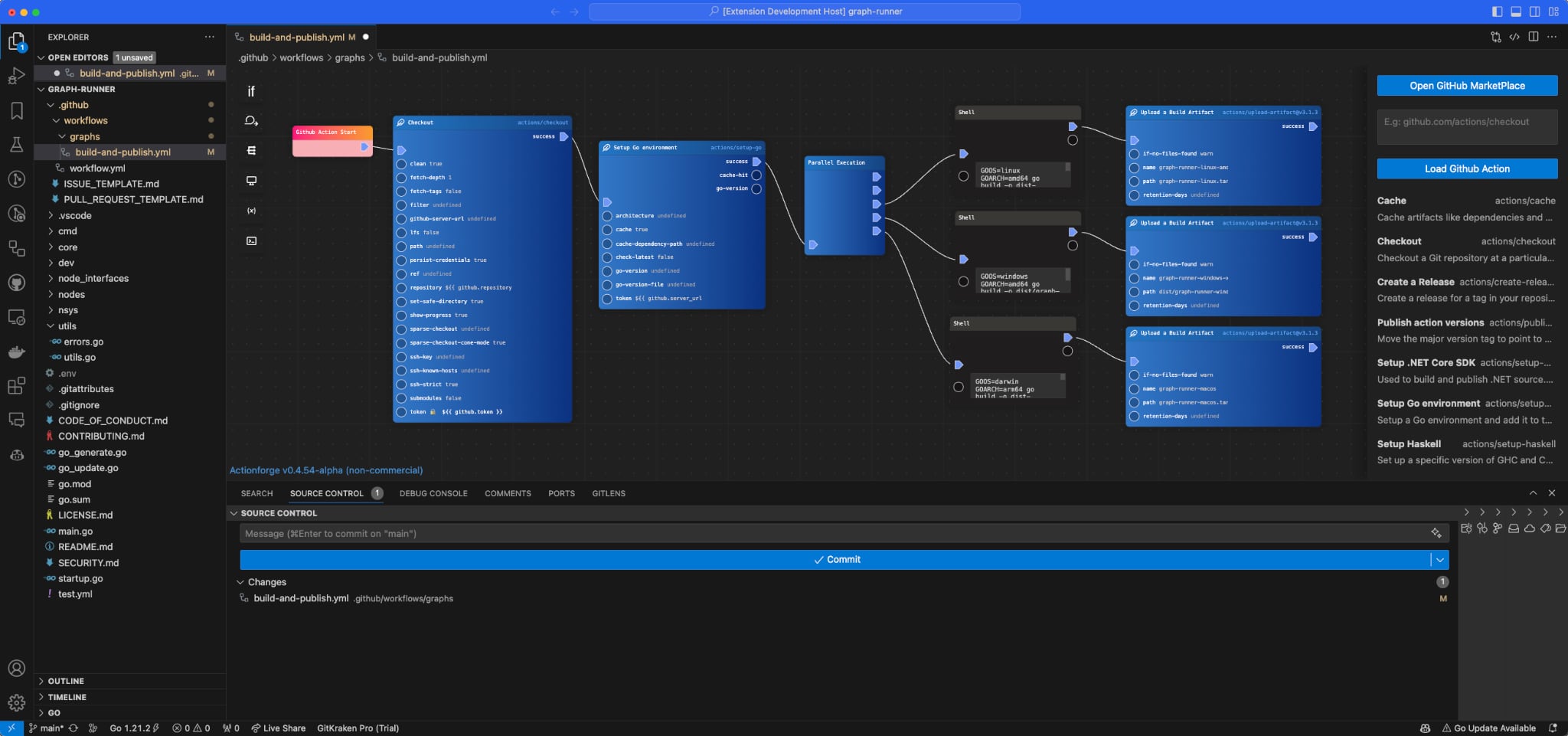
Task: Switch to the DEBUG CONSOLE tab
Action: tap(433, 492)
